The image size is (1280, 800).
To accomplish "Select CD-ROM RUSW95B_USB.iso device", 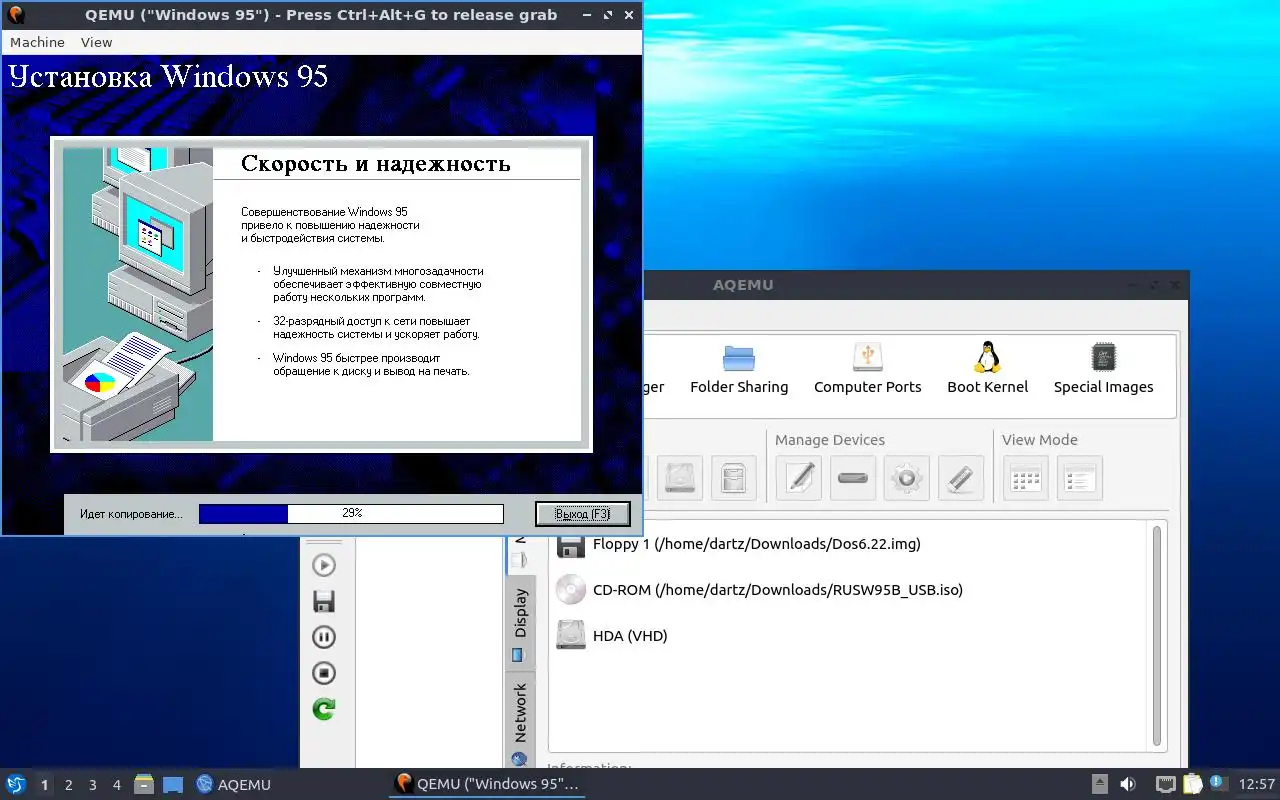I will point(777,590).
